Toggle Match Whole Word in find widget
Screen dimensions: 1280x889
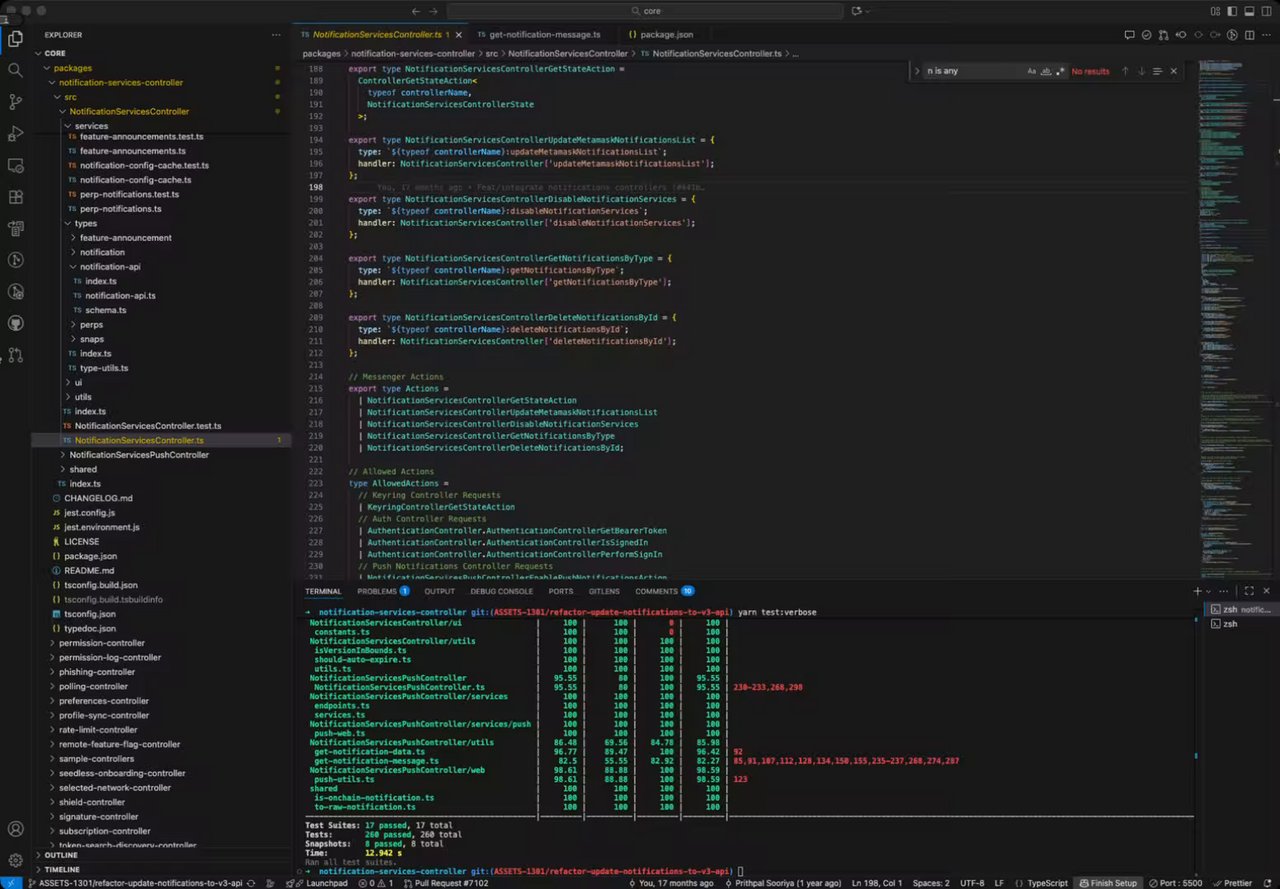[1046, 71]
